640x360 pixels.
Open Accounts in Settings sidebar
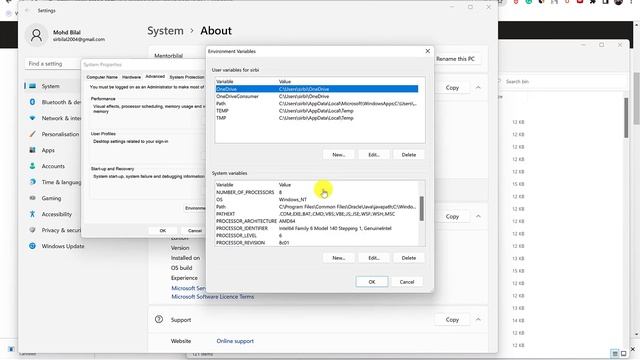[52, 166]
